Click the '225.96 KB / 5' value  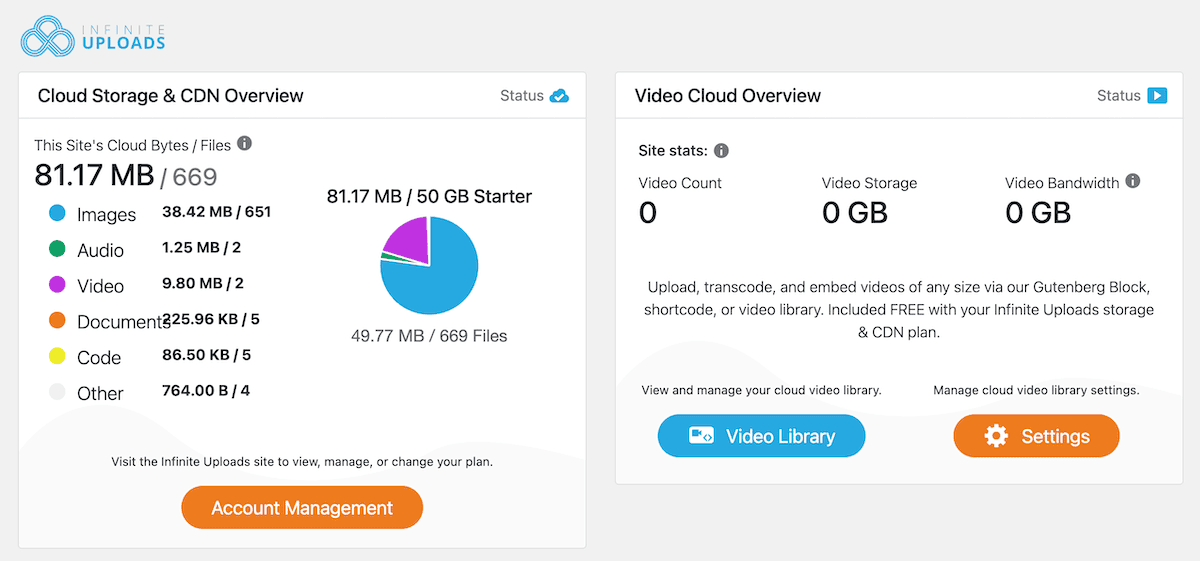211,319
